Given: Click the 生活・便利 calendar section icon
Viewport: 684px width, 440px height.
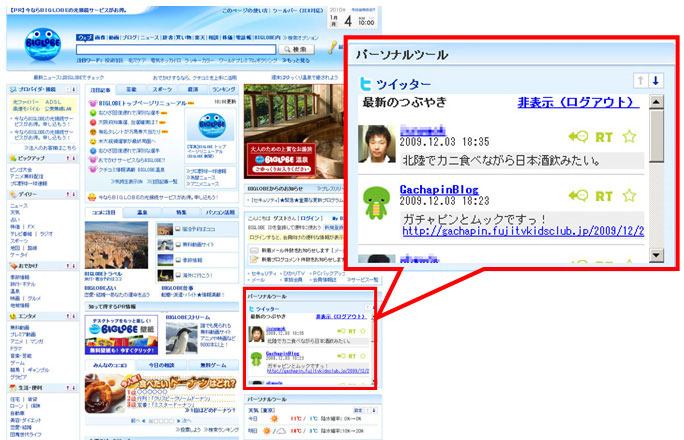Looking at the screenshot, I should 13,388.
